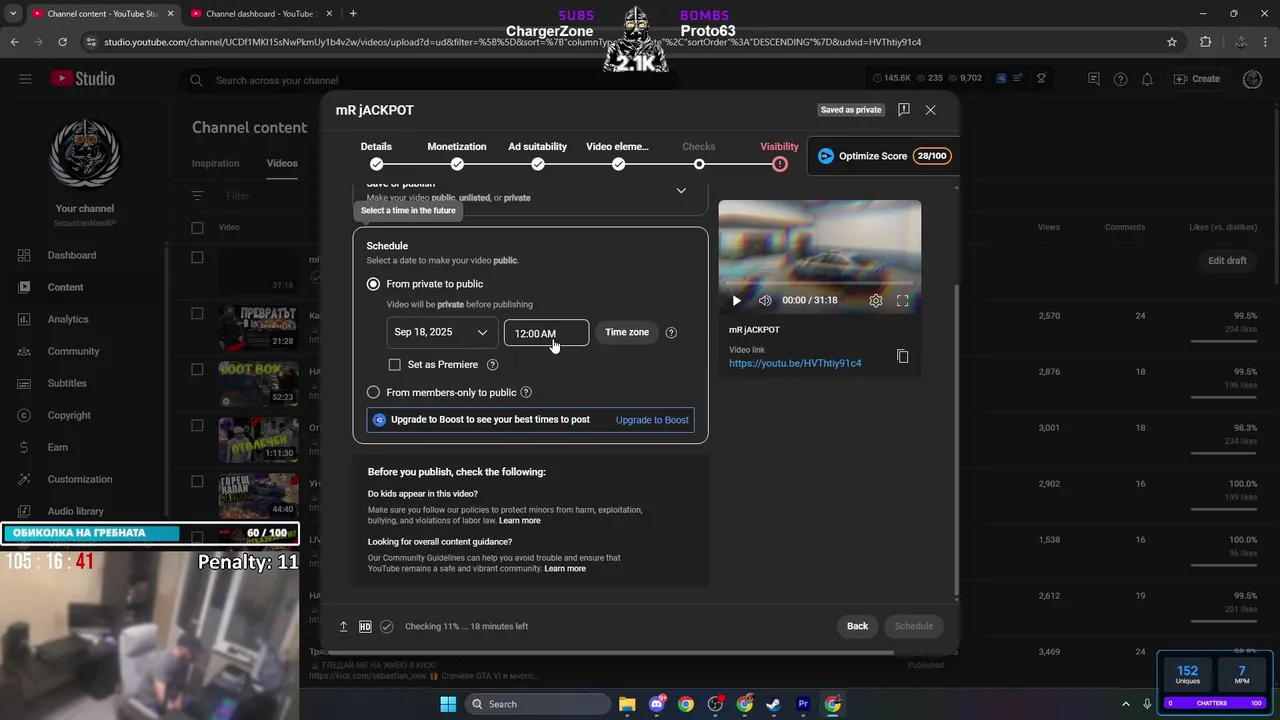Close the mR jACKPOT upload dialog
This screenshot has width=1280, height=720.
point(930,110)
